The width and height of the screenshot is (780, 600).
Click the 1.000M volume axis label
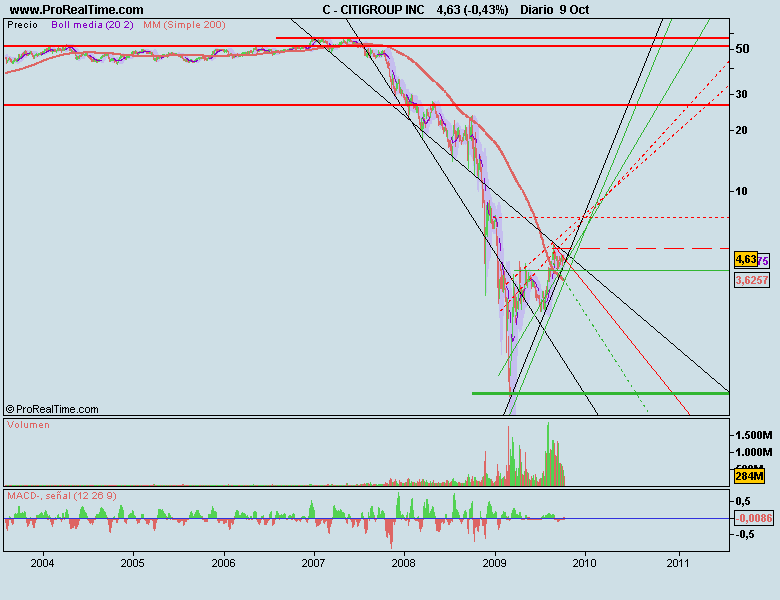pyautogui.click(x=754, y=452)
